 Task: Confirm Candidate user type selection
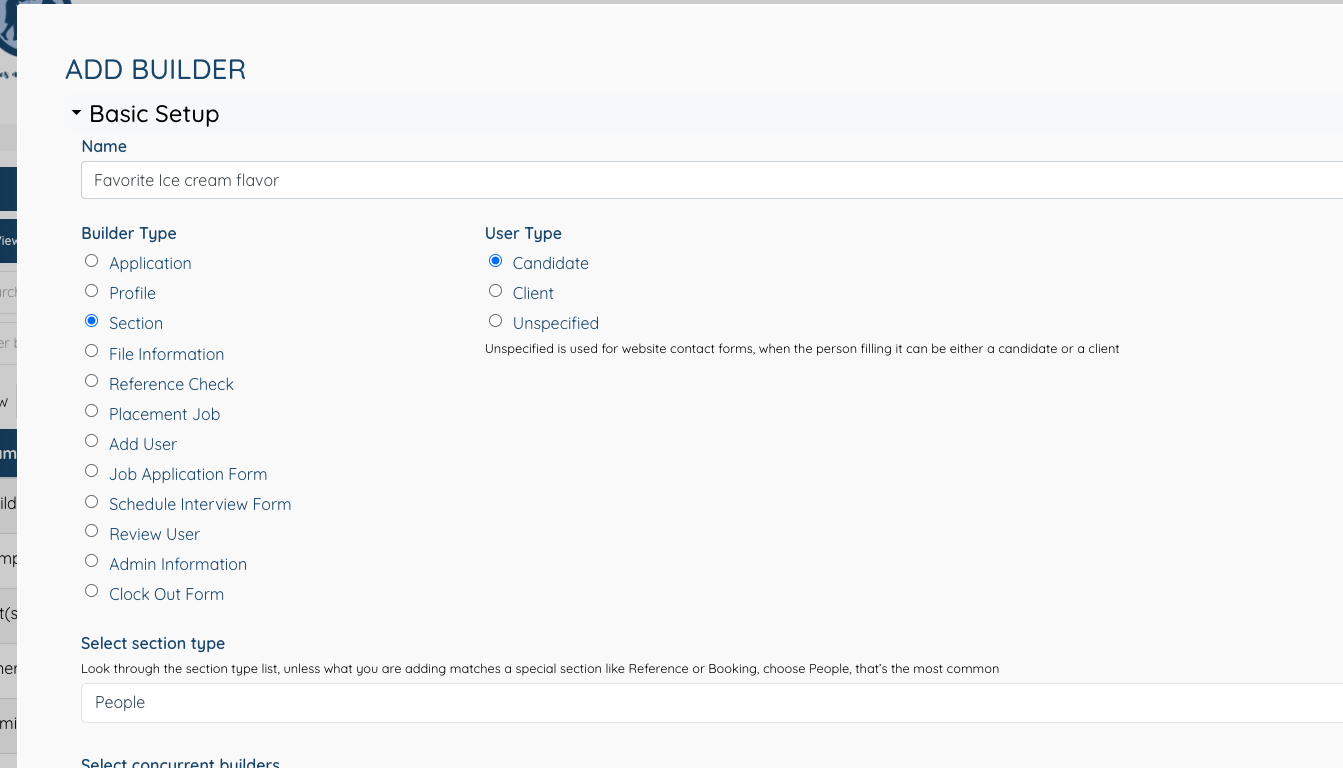pyautogui.click(x=495, y=260)
